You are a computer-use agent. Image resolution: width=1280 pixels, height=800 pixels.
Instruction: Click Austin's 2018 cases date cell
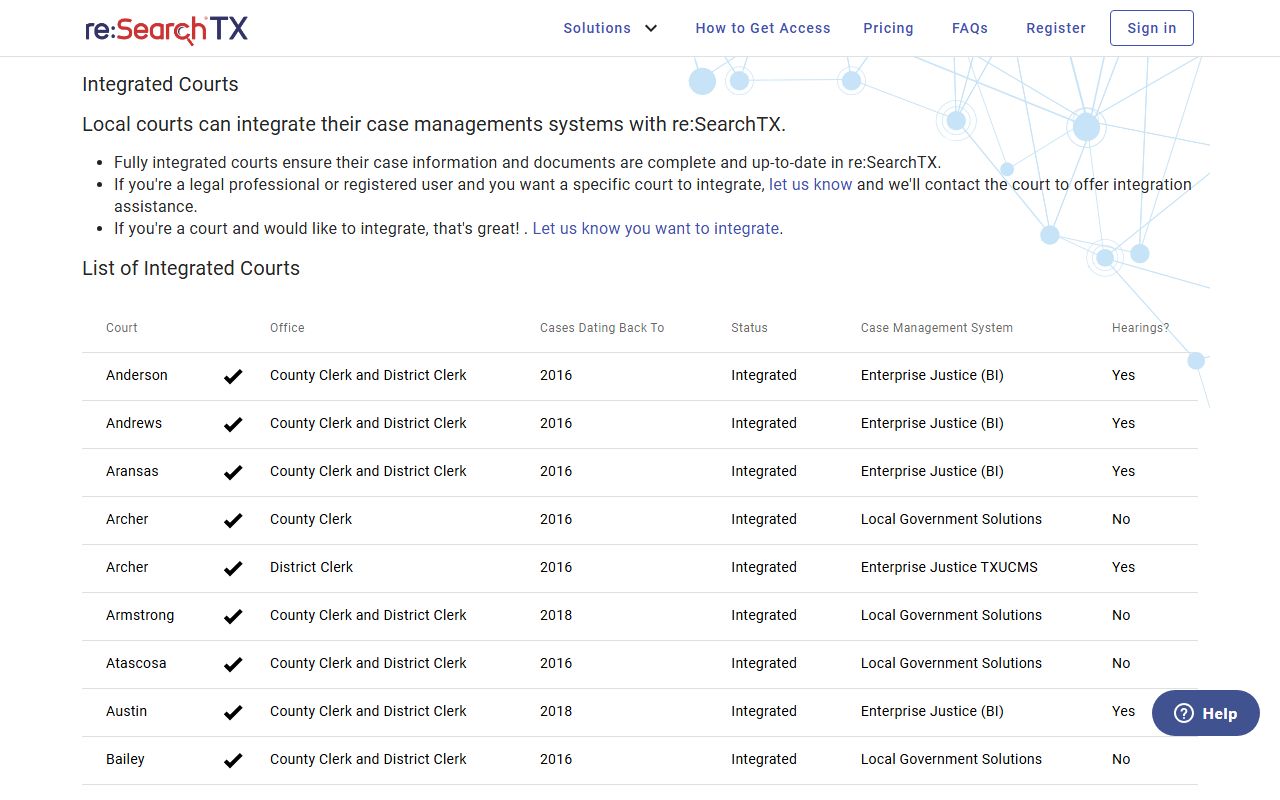click(556, 711)
